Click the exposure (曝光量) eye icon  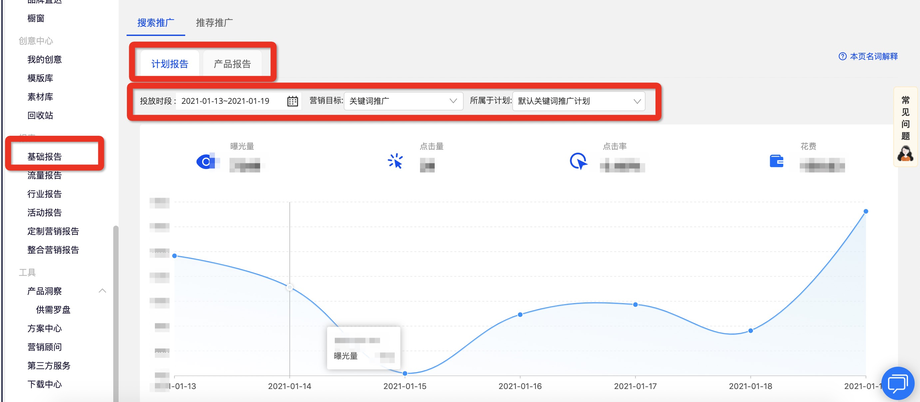(207, 160)
